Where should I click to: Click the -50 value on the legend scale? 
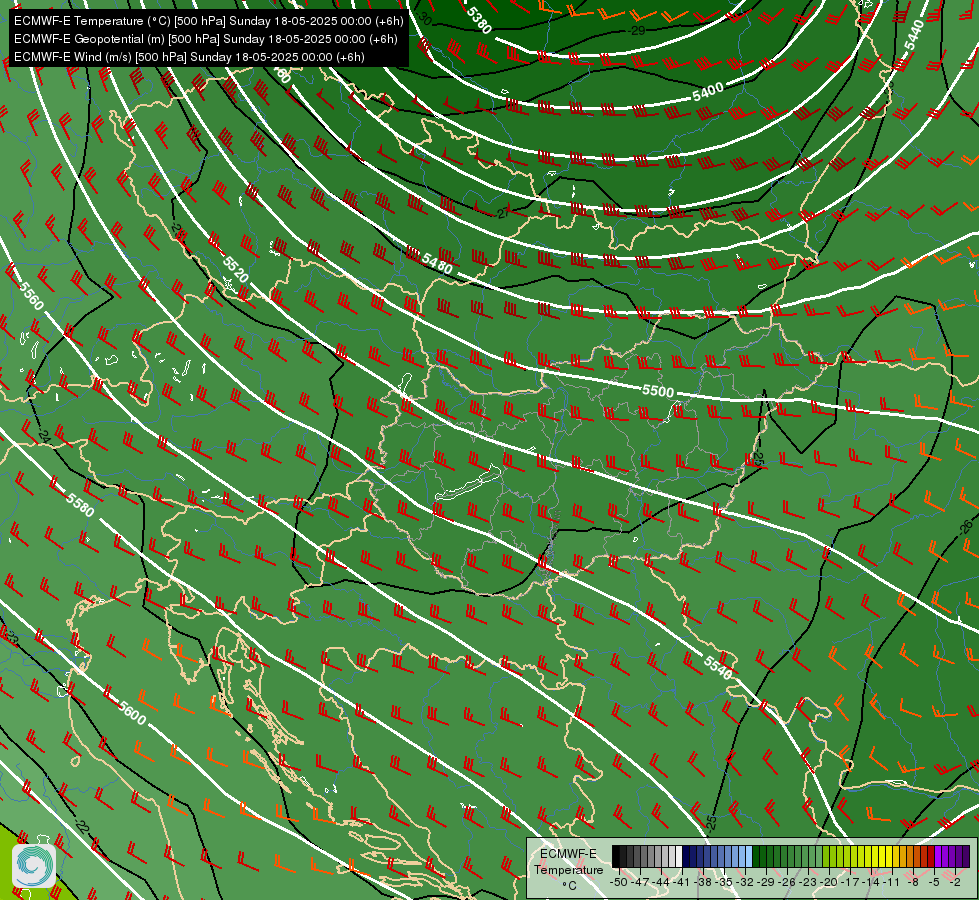click(619, 882)
